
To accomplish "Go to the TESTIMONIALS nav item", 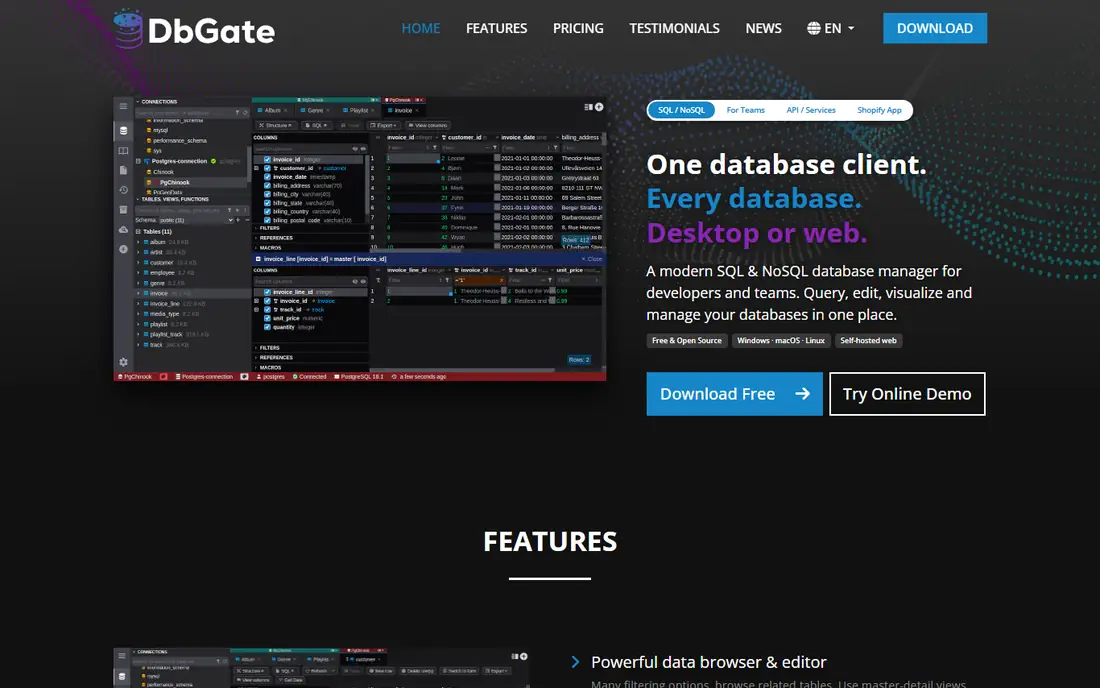I will click(674, 28).
